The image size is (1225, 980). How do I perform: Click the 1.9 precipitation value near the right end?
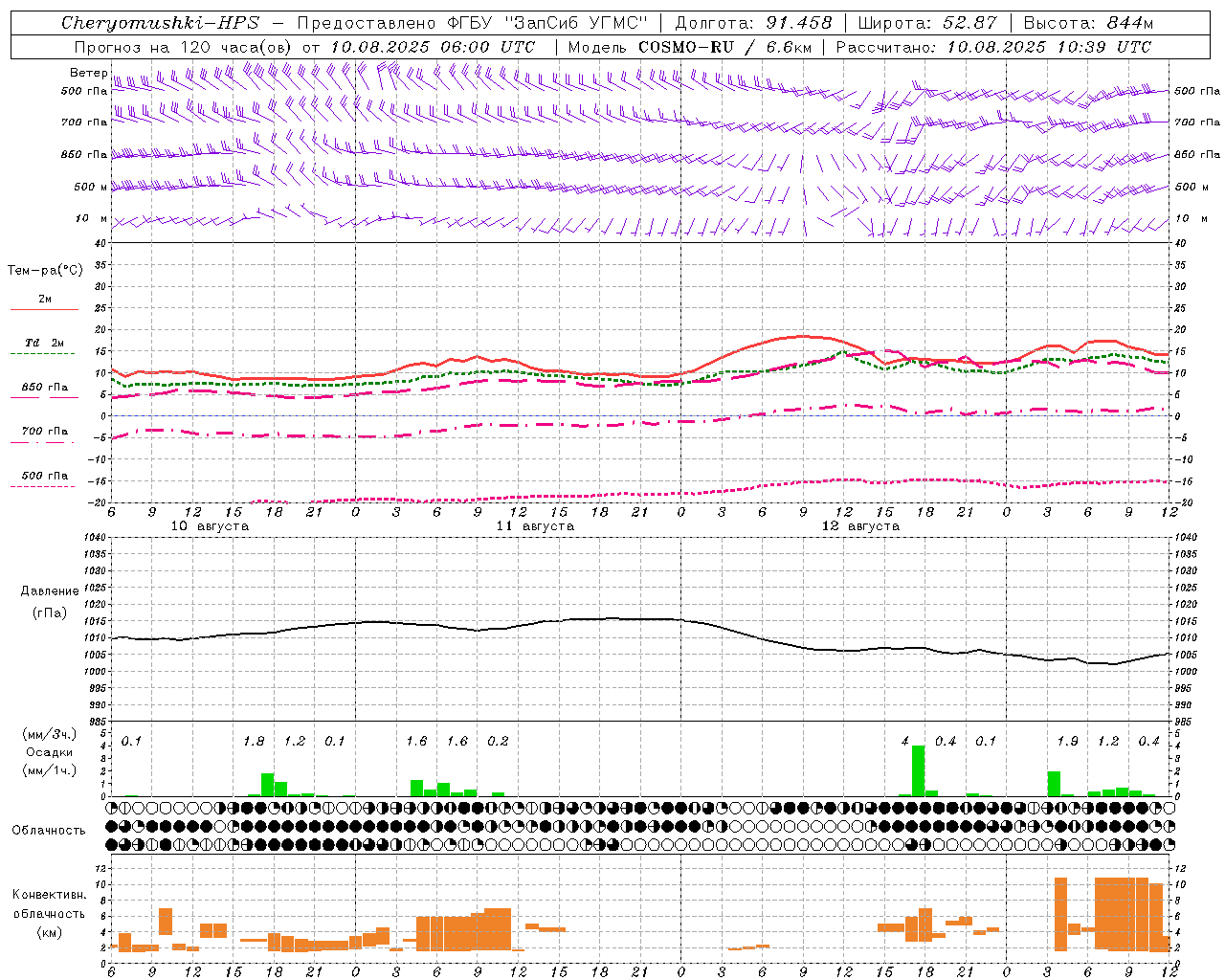[1067, 741]
